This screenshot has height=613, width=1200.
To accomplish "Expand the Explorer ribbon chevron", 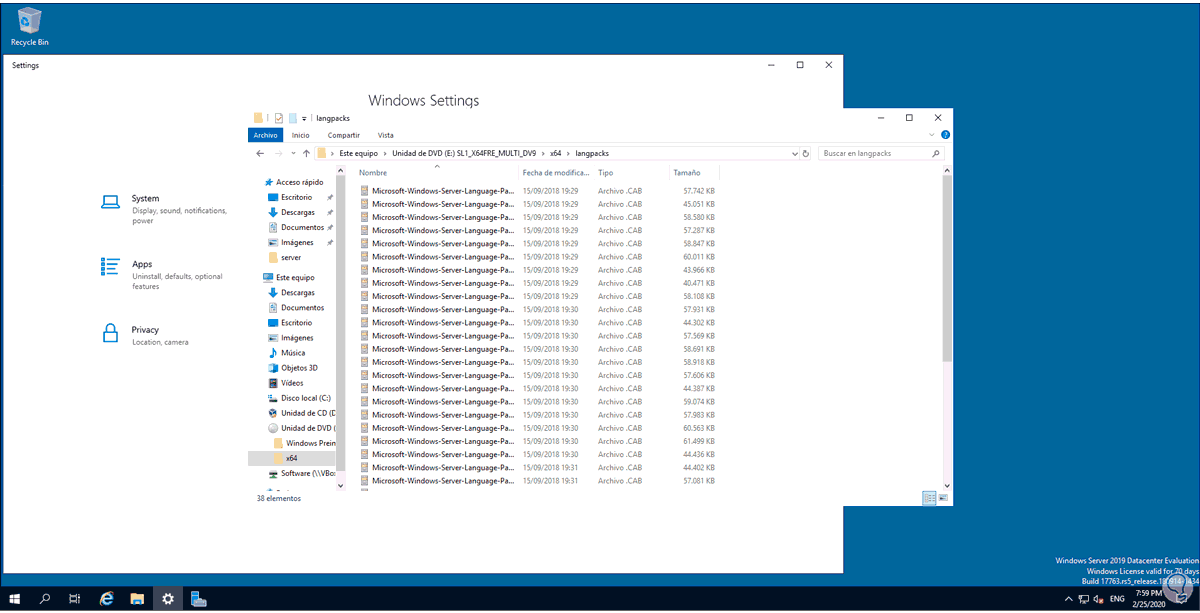I will [x=934, y=134].
